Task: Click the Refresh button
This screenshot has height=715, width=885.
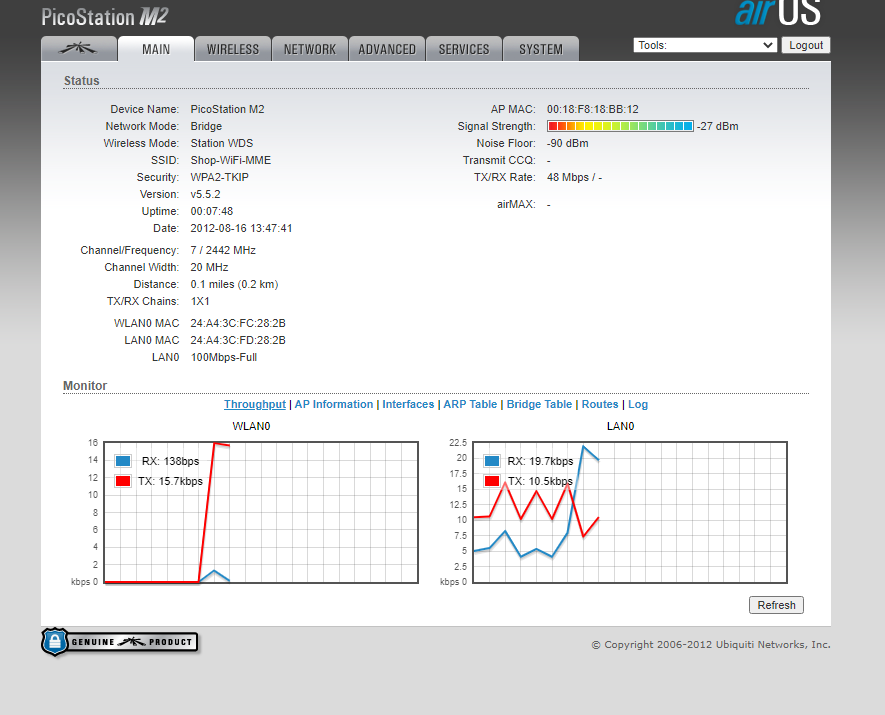Action: click(x=776, y=605)
